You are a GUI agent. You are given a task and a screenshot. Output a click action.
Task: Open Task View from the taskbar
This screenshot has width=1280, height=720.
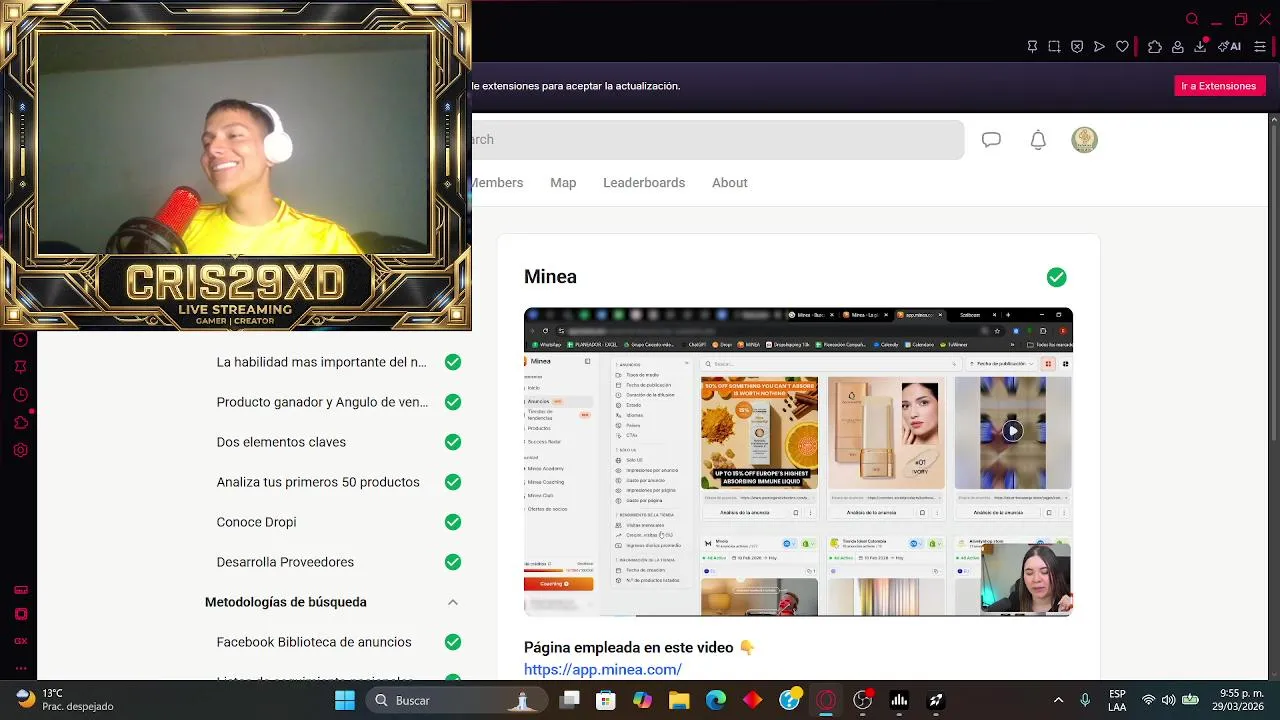568,700
